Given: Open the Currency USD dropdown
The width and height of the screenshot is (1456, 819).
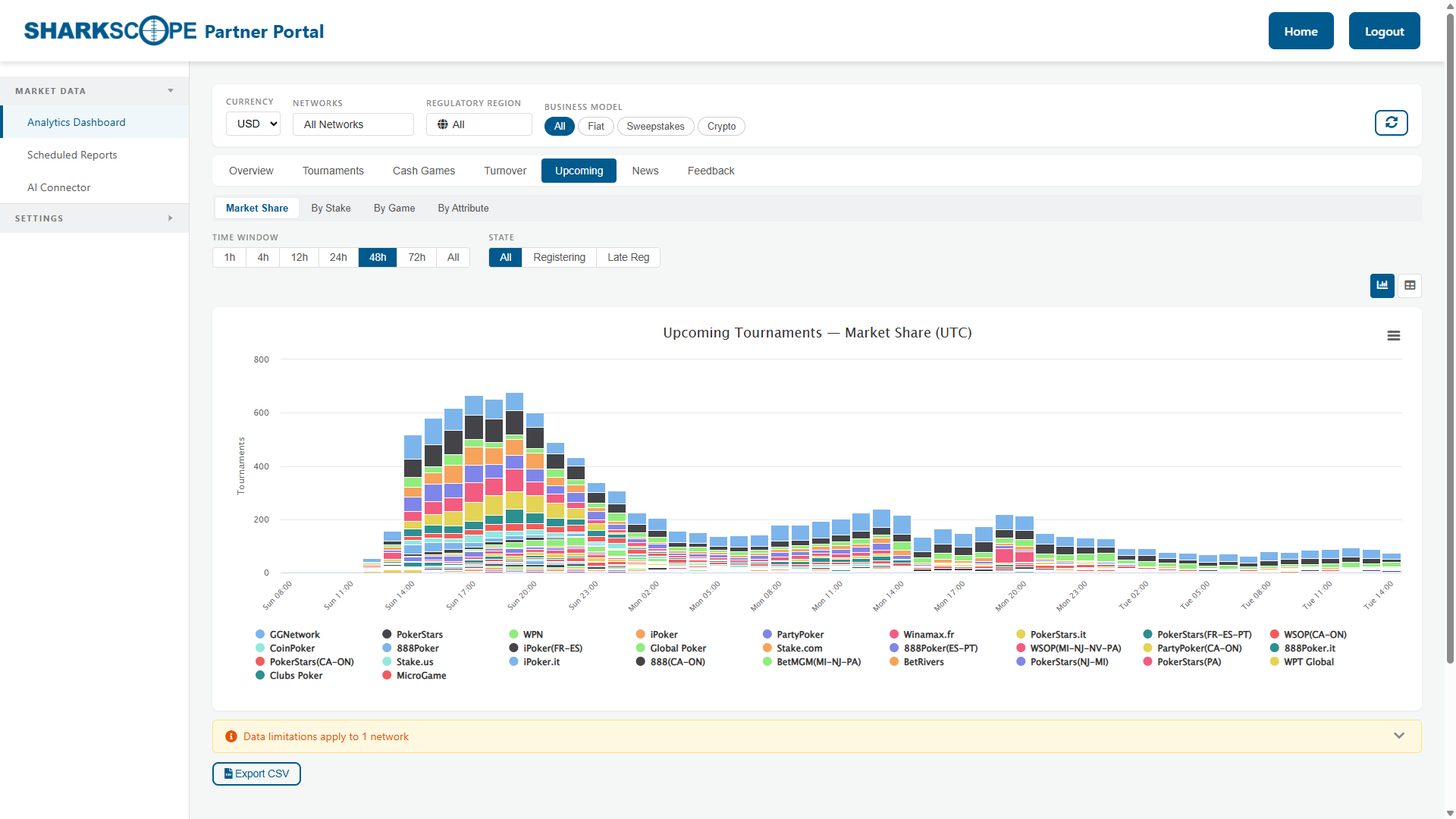Looking at the screenshot, I should 253,124.
